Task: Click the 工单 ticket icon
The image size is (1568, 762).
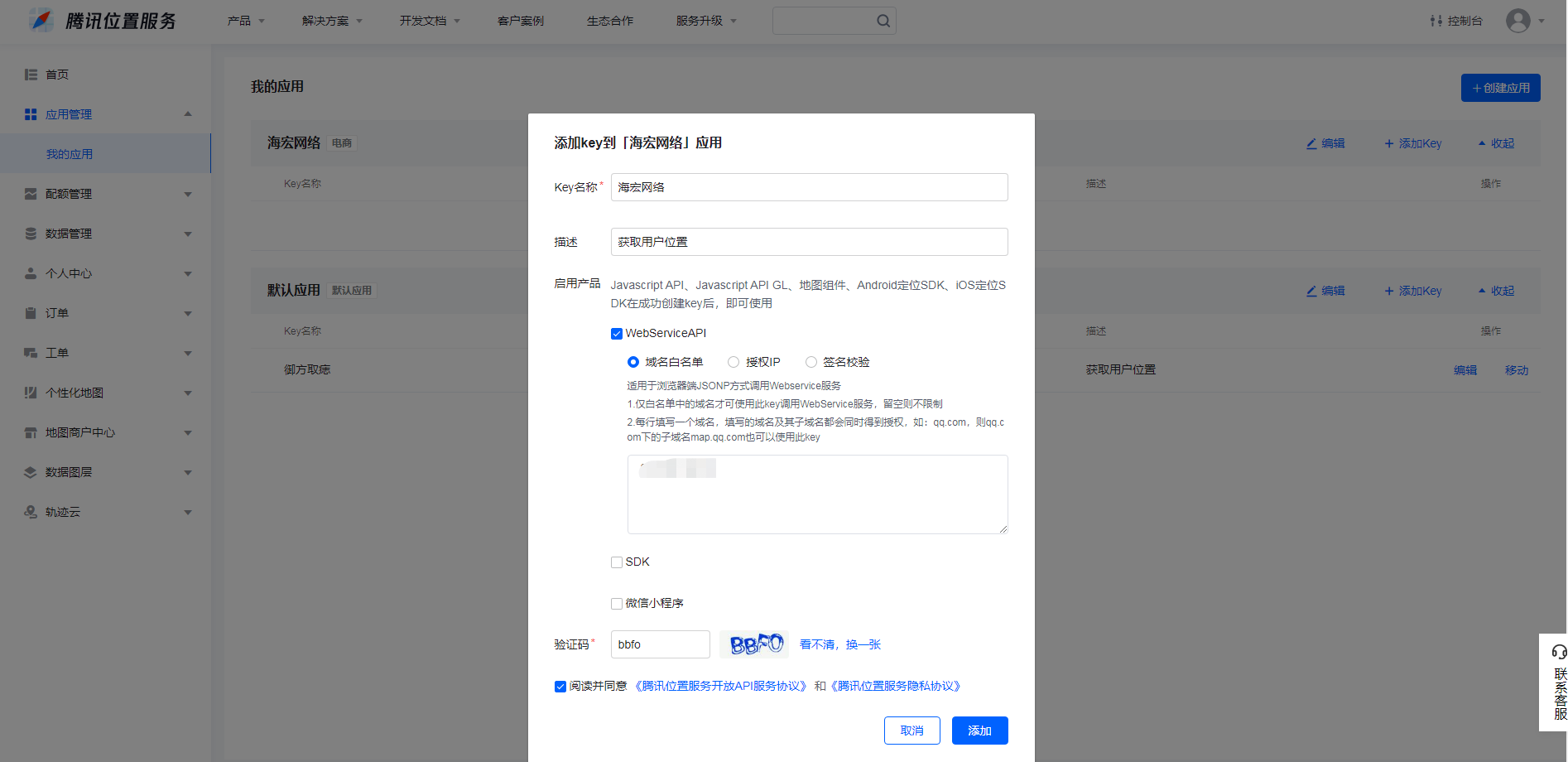Action: 31,353
